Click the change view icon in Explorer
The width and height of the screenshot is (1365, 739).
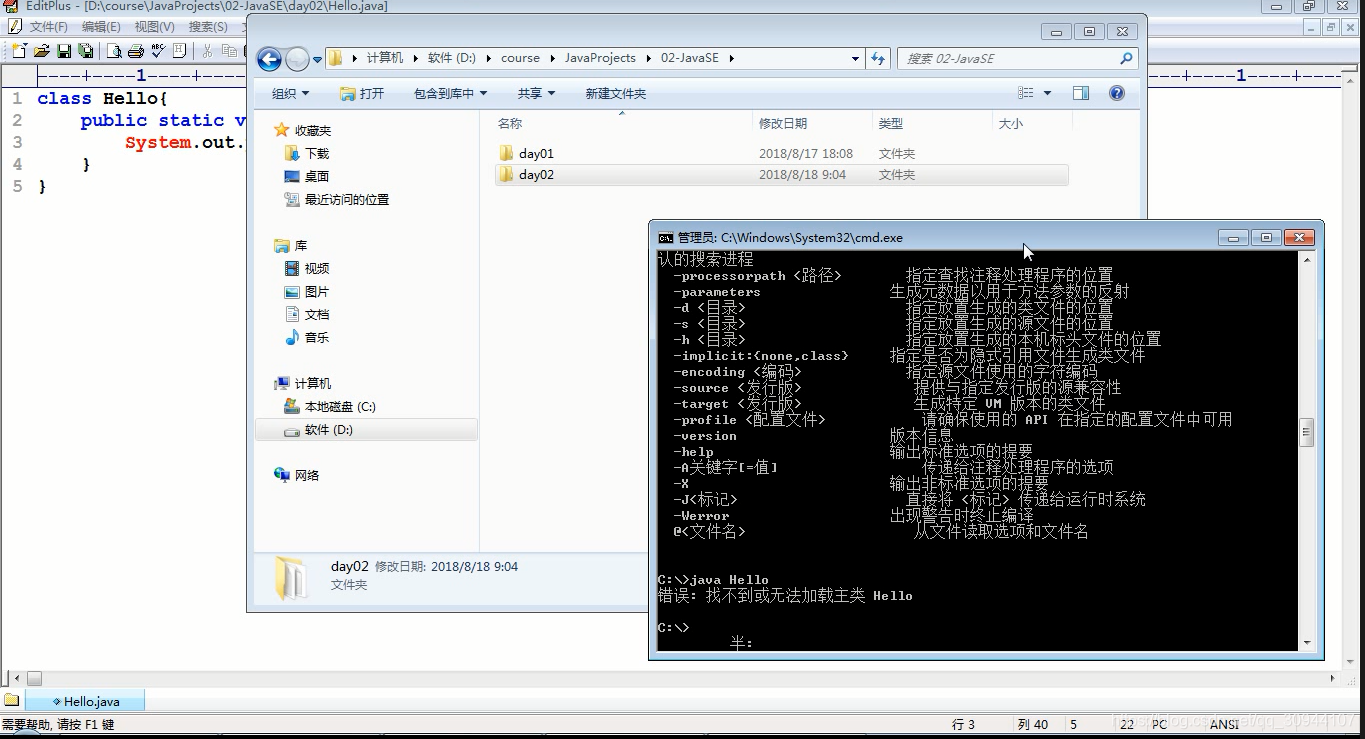[1026, 93]
